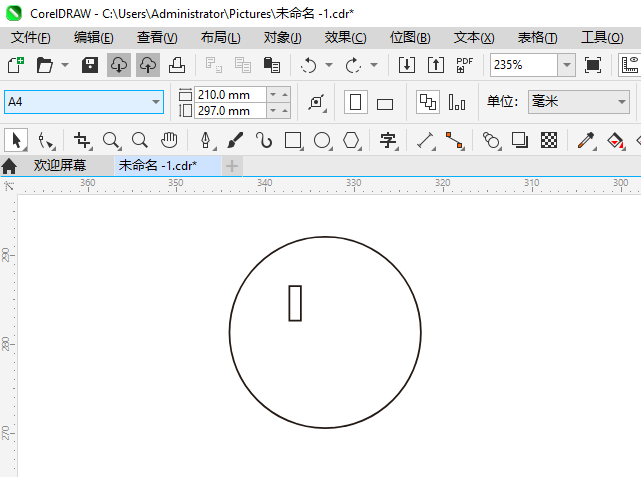Toggle full-screen preview icon
The width and height of the screenshot is (641, 477).
click(593, 65)
